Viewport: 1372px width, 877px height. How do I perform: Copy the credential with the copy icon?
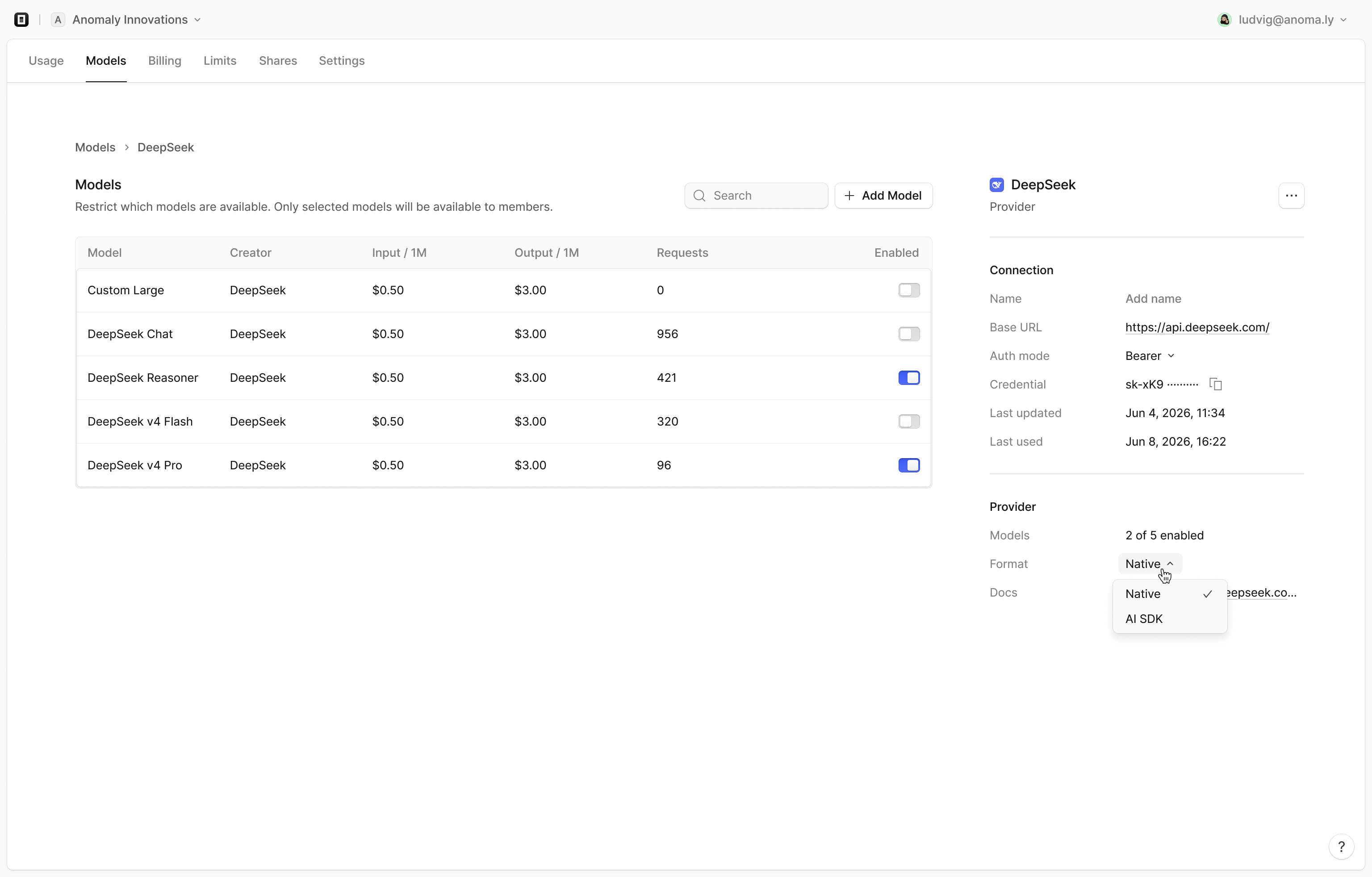pyautogui.click(x=1215, y=384)
